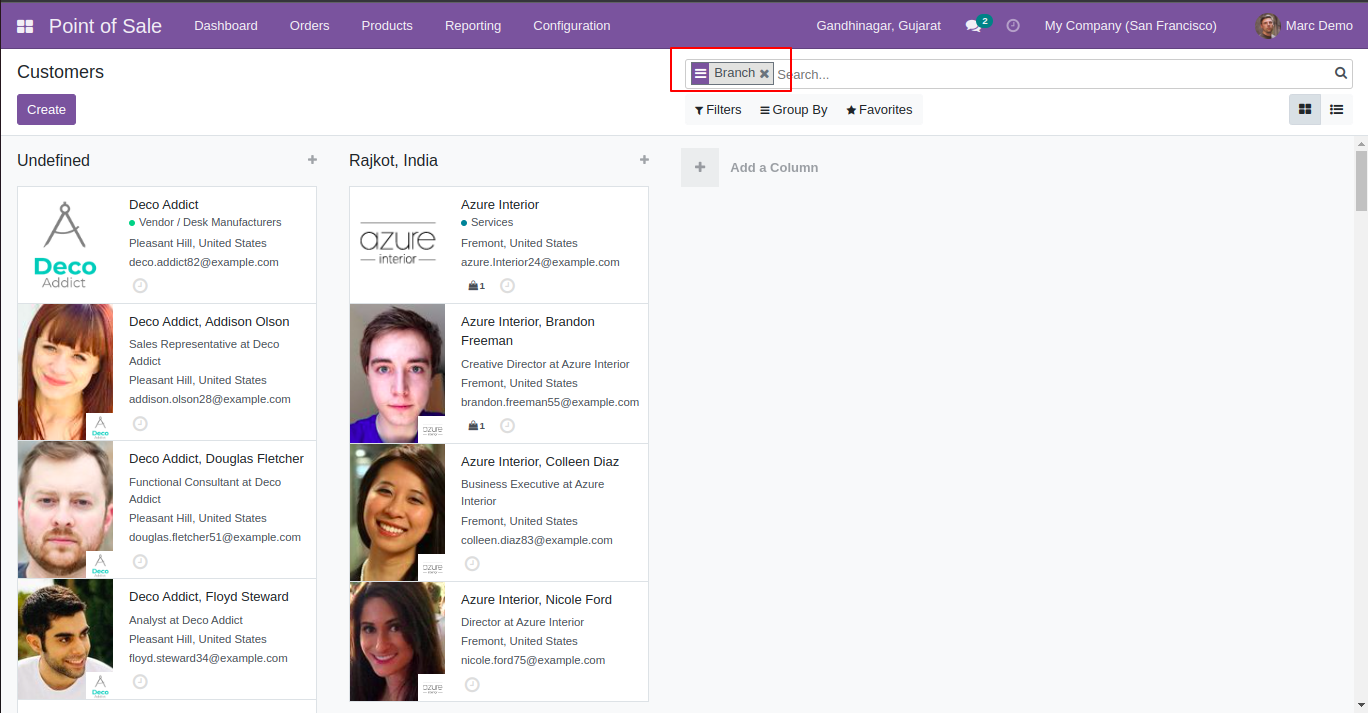Click Add a Column
The width and height of the screenshot is (1368, 713).
coord(774,168)
